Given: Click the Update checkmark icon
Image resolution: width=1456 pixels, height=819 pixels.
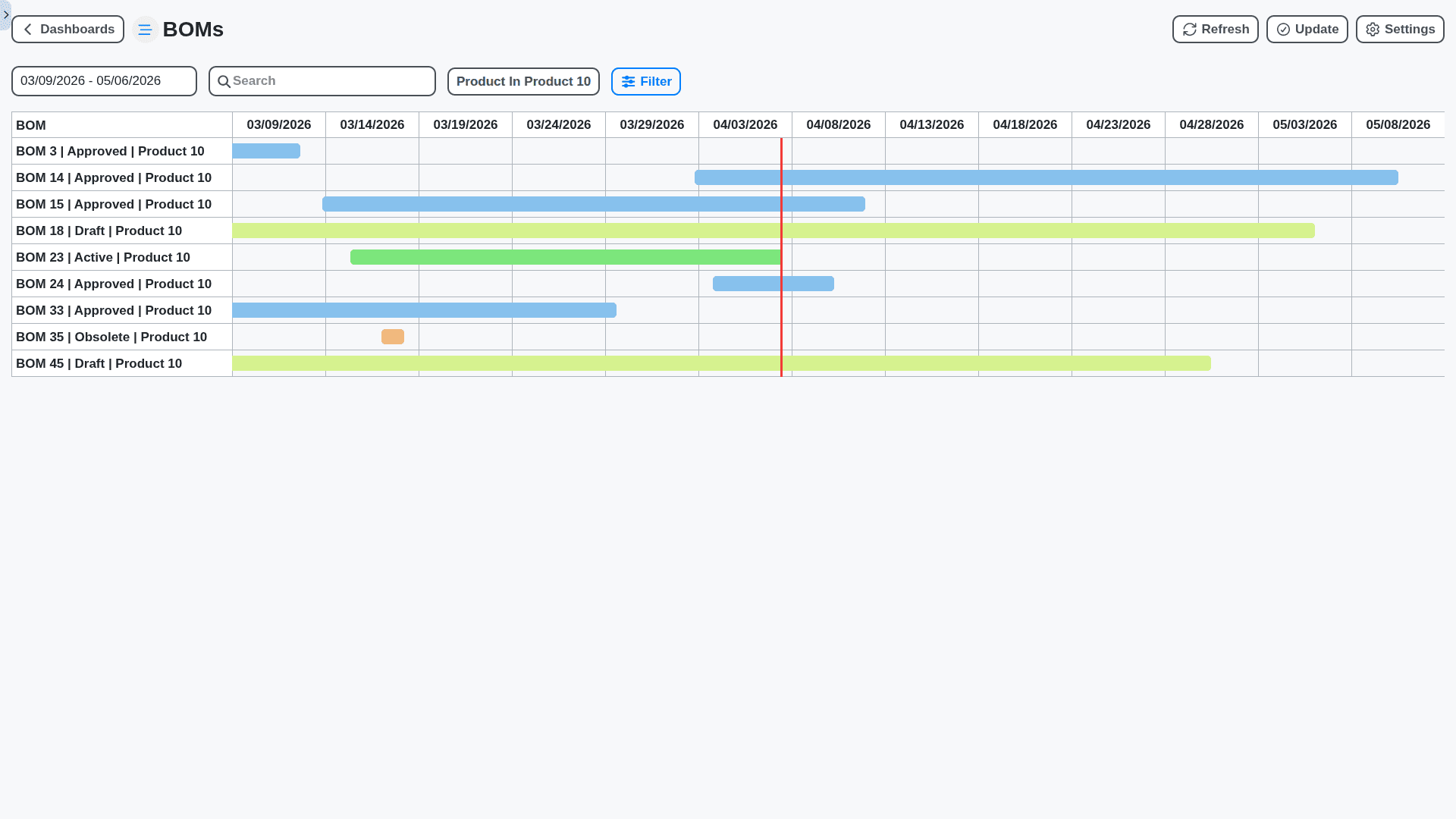Looking at the screenshot, I should pyautogui.click(x=1283, y=29).
